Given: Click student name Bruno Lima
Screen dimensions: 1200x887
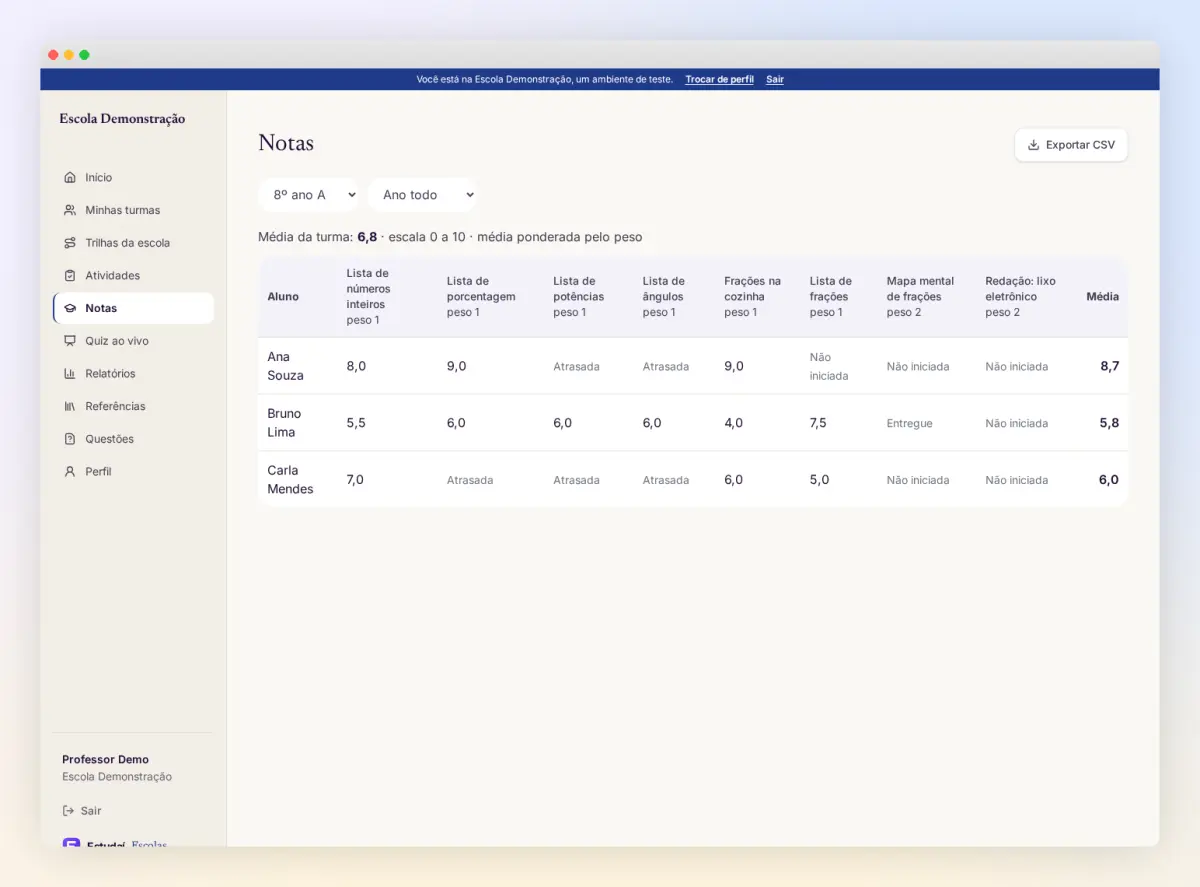Looking at the screenshot, I should click(x=284, y=423).
